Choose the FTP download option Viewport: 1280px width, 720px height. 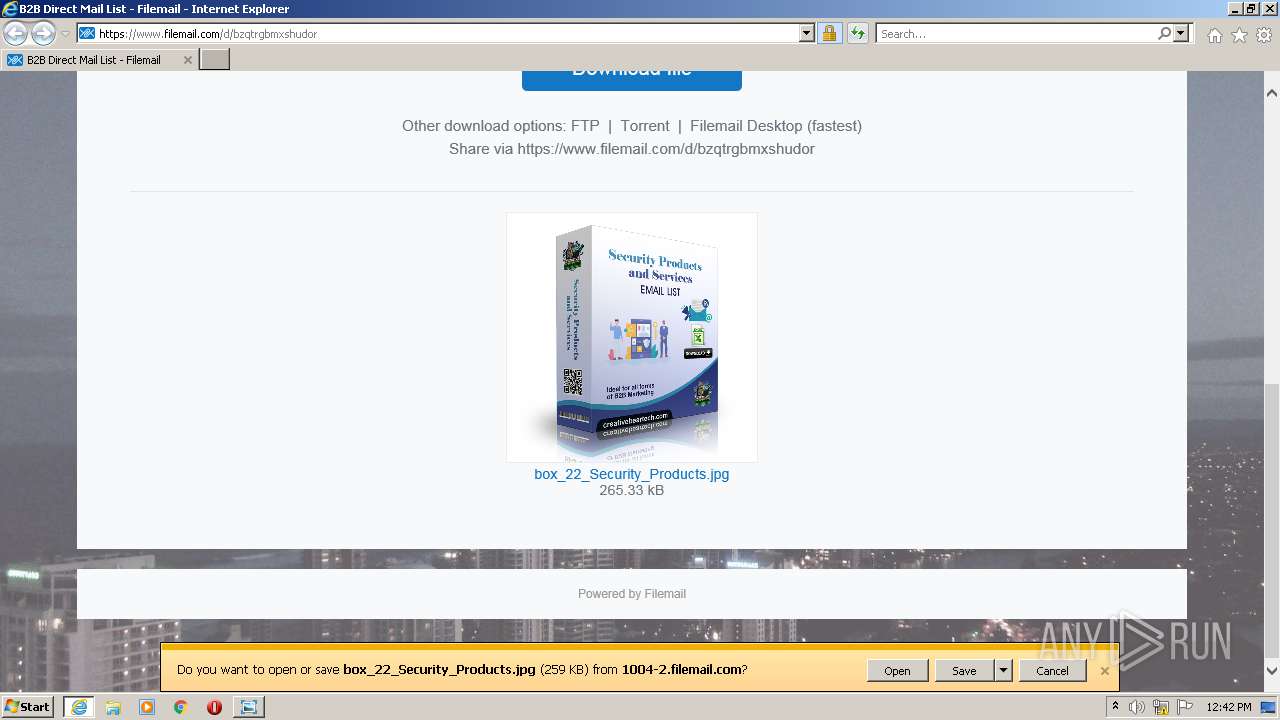point(585,126)
